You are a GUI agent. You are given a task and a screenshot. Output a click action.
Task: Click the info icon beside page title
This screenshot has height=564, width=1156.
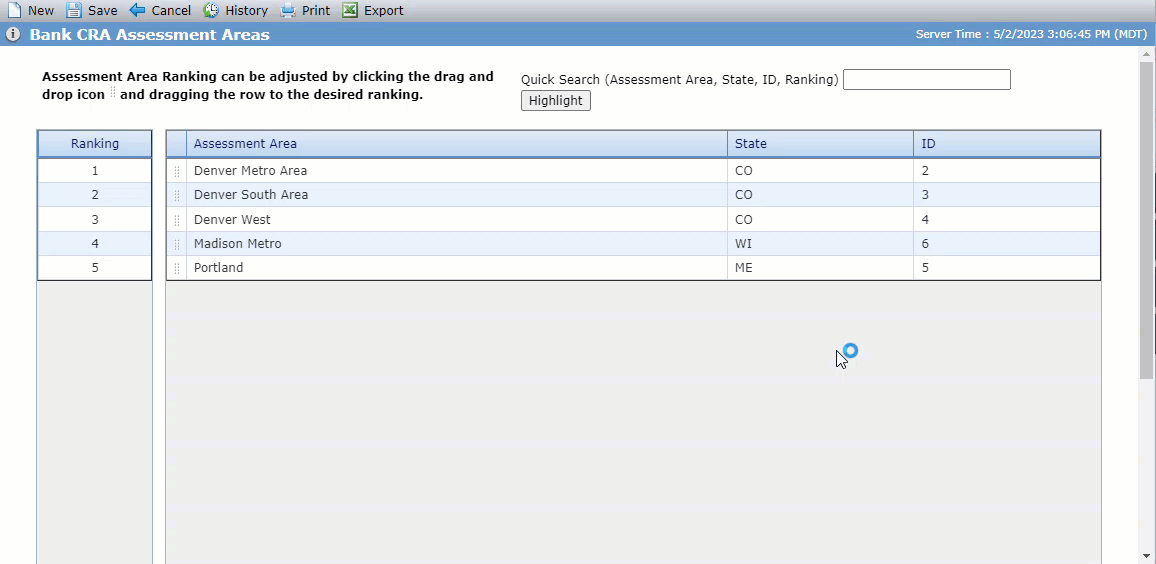13,35
